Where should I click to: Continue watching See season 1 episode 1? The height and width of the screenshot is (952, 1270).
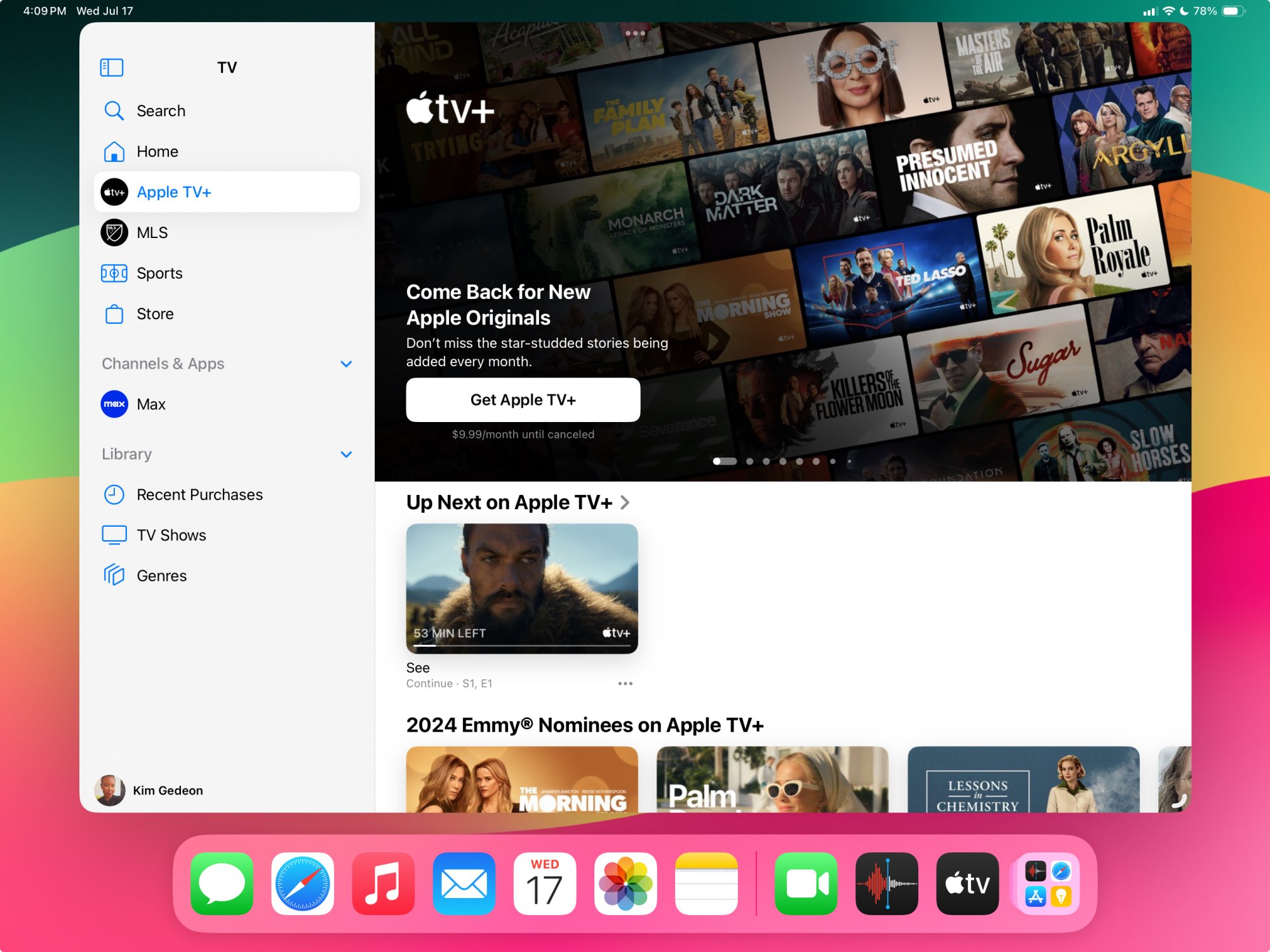click(521, 588)
